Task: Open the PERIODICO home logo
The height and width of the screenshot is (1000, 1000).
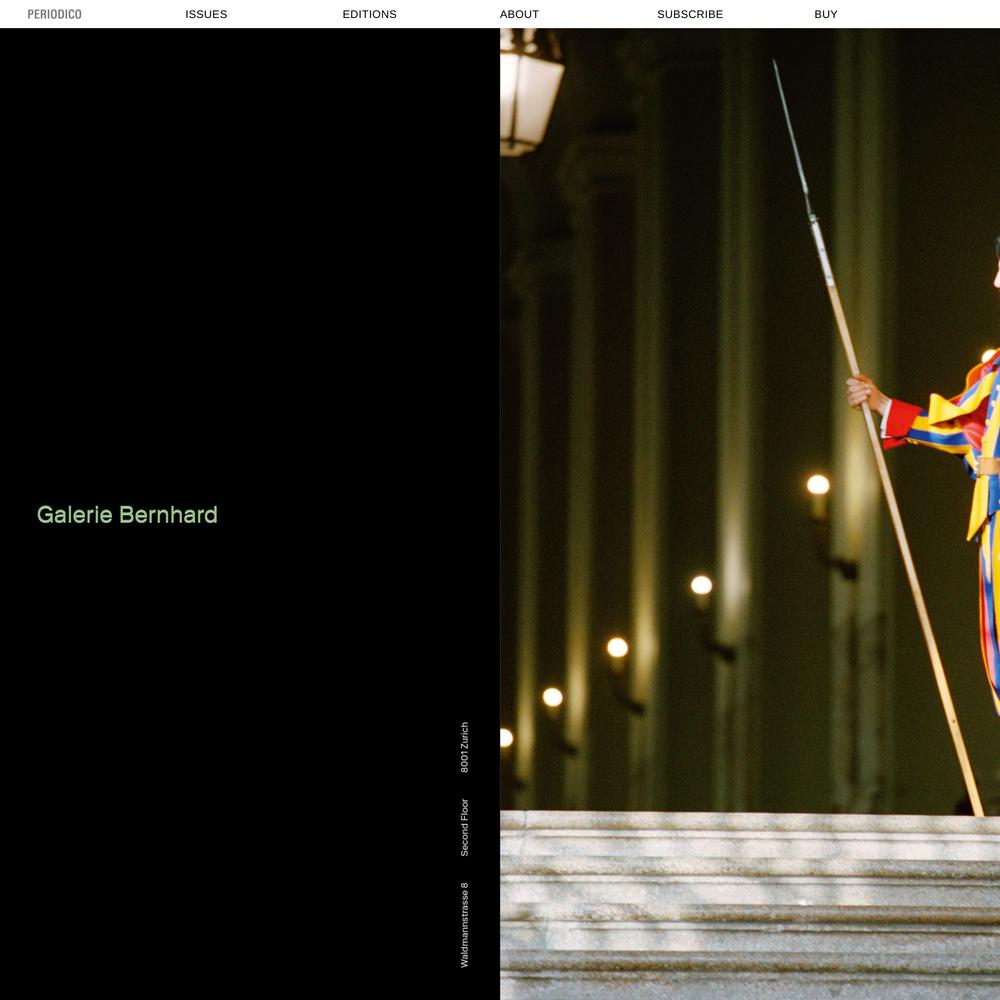Action: pyautogui.click(x=54, y=14)
